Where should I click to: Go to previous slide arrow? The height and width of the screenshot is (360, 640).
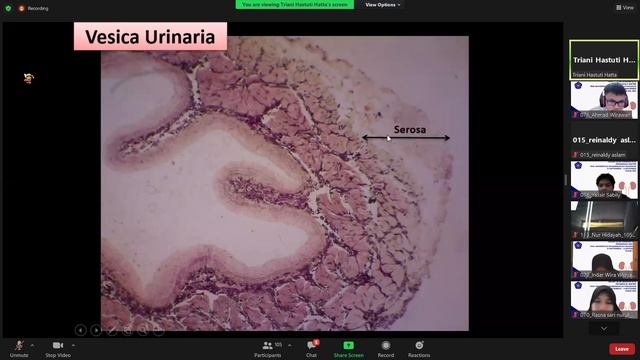[x=80, y=330]
